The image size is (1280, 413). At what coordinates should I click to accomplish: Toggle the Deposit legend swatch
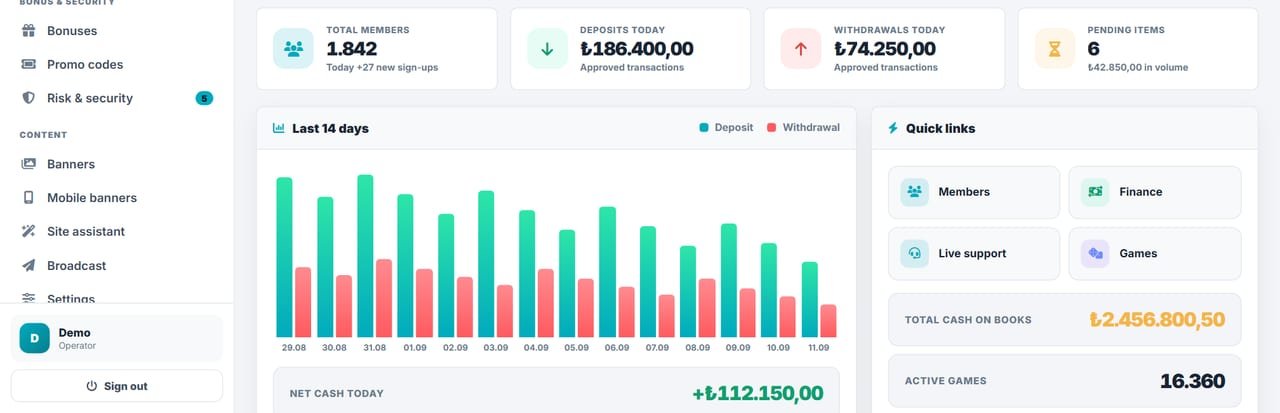704,128
